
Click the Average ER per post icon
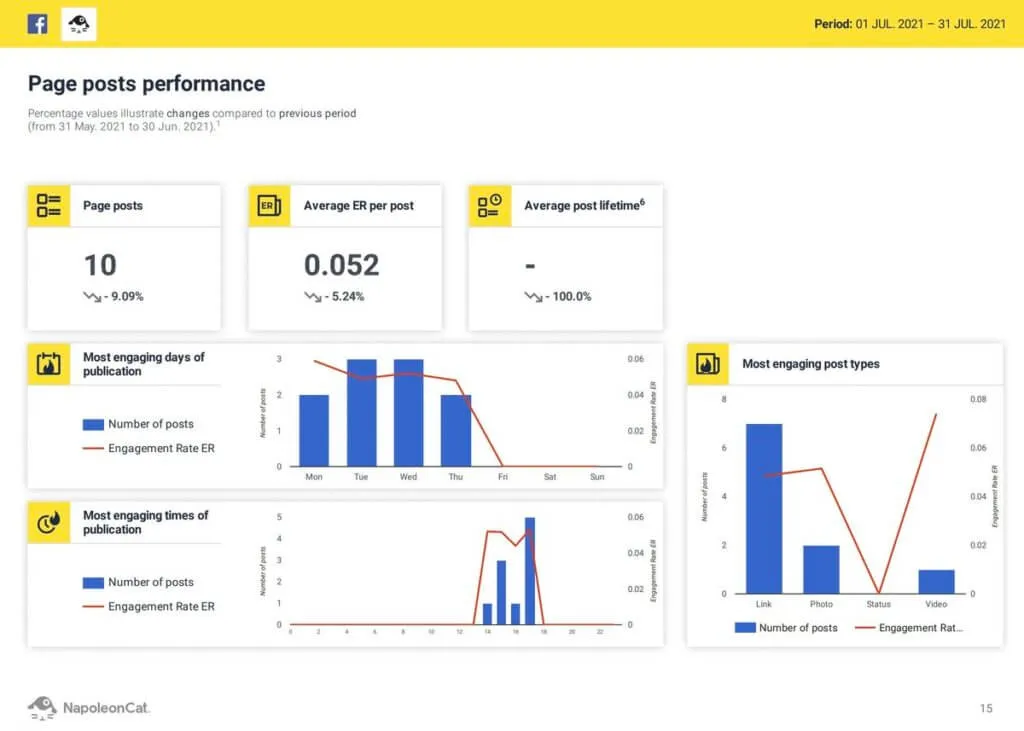(x=268, y=206)
